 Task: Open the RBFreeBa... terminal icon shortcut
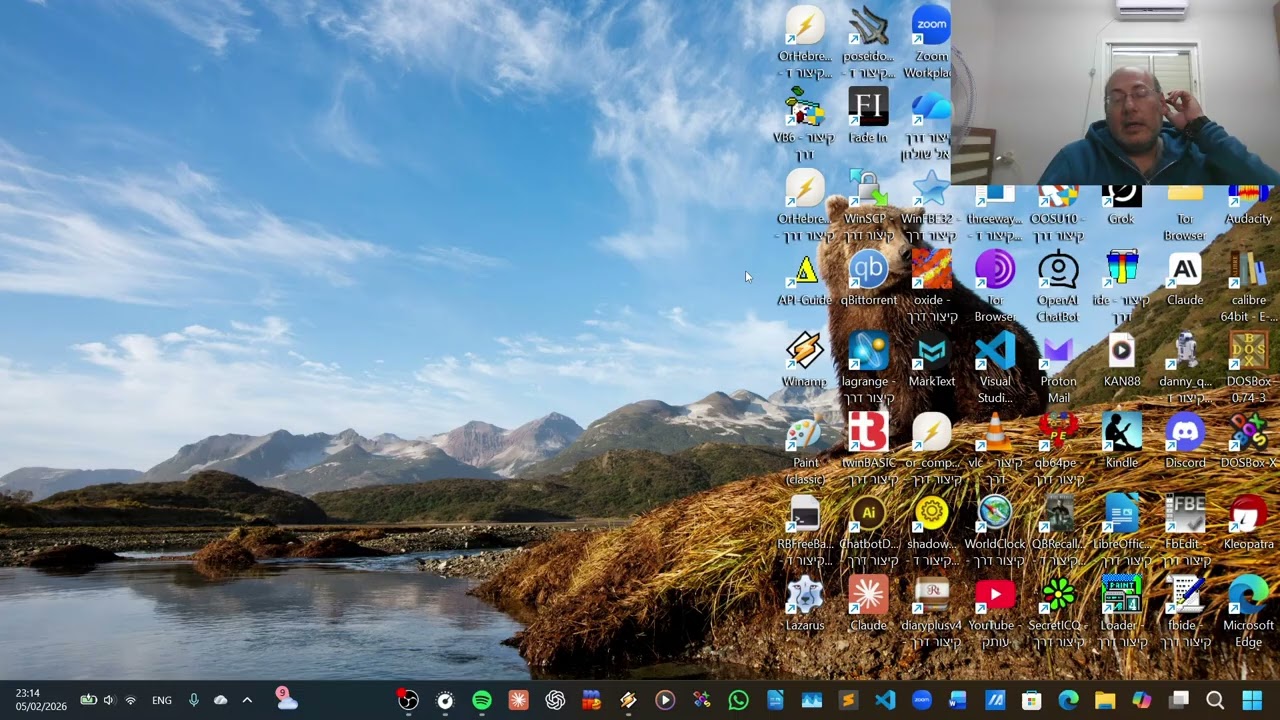804,529
